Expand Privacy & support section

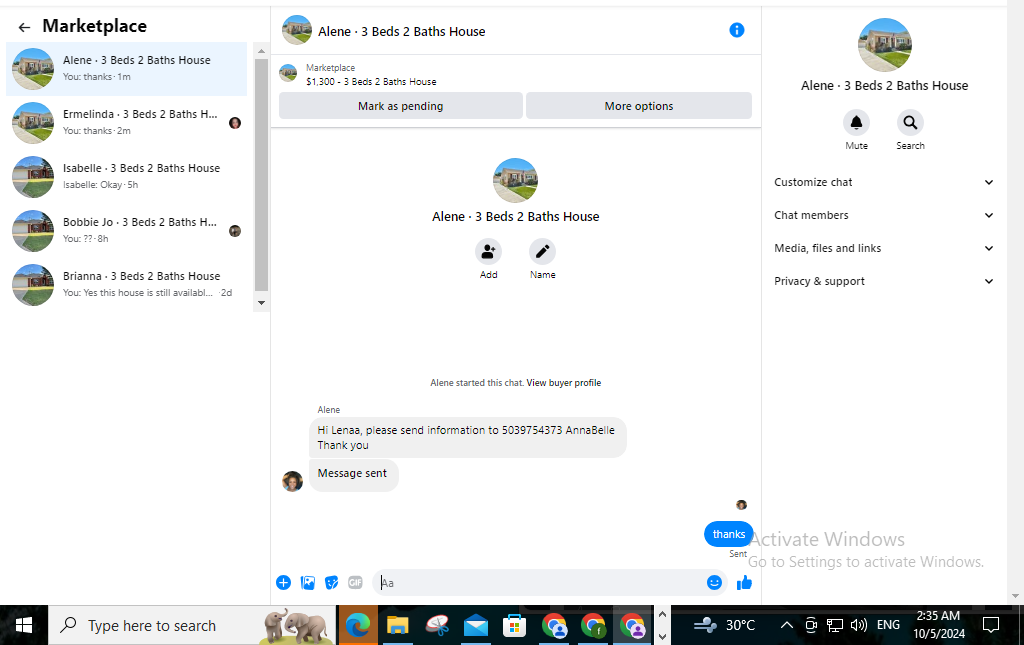coord(884,281)
